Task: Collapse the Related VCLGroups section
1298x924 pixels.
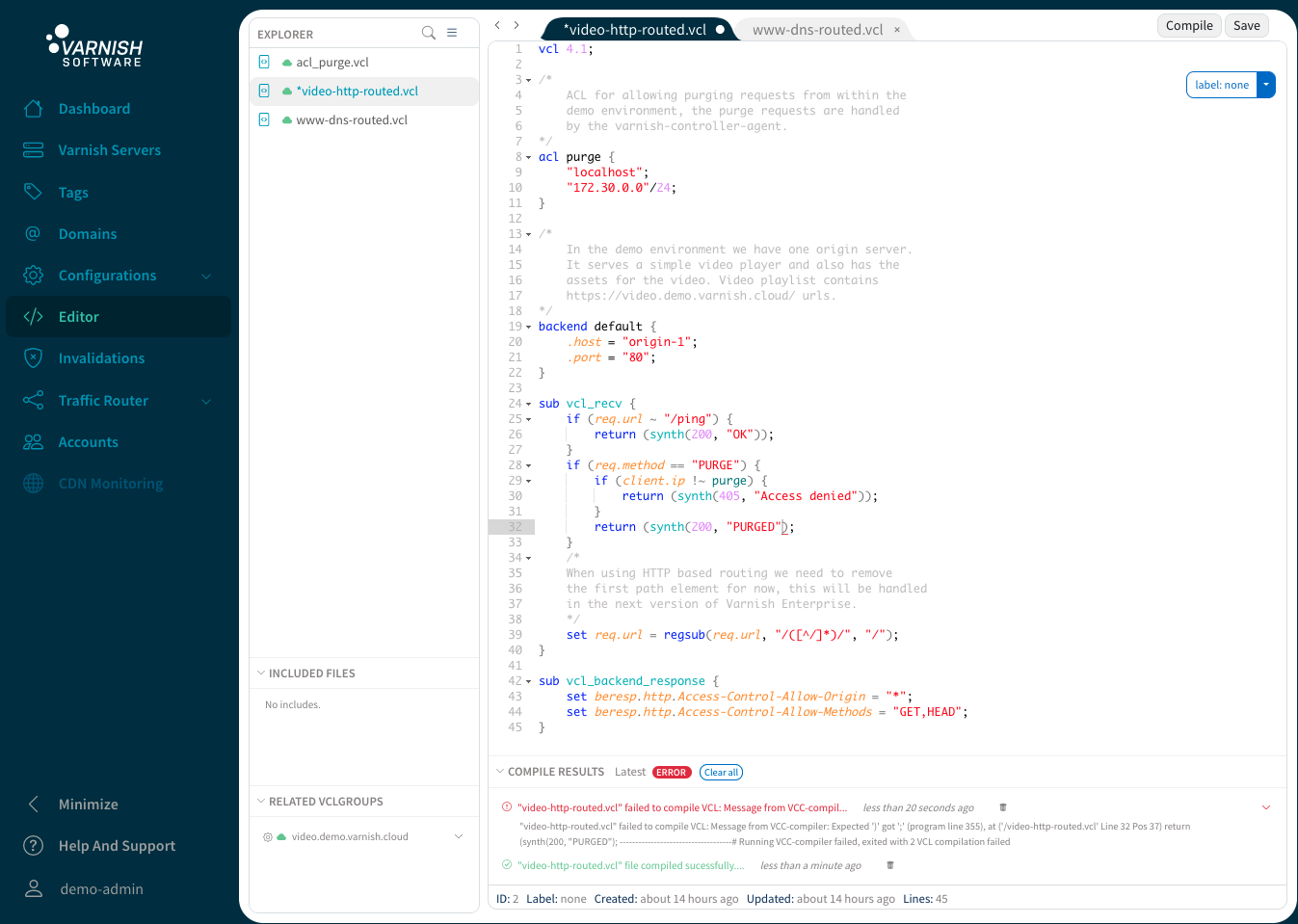Action: pos(261,801)
